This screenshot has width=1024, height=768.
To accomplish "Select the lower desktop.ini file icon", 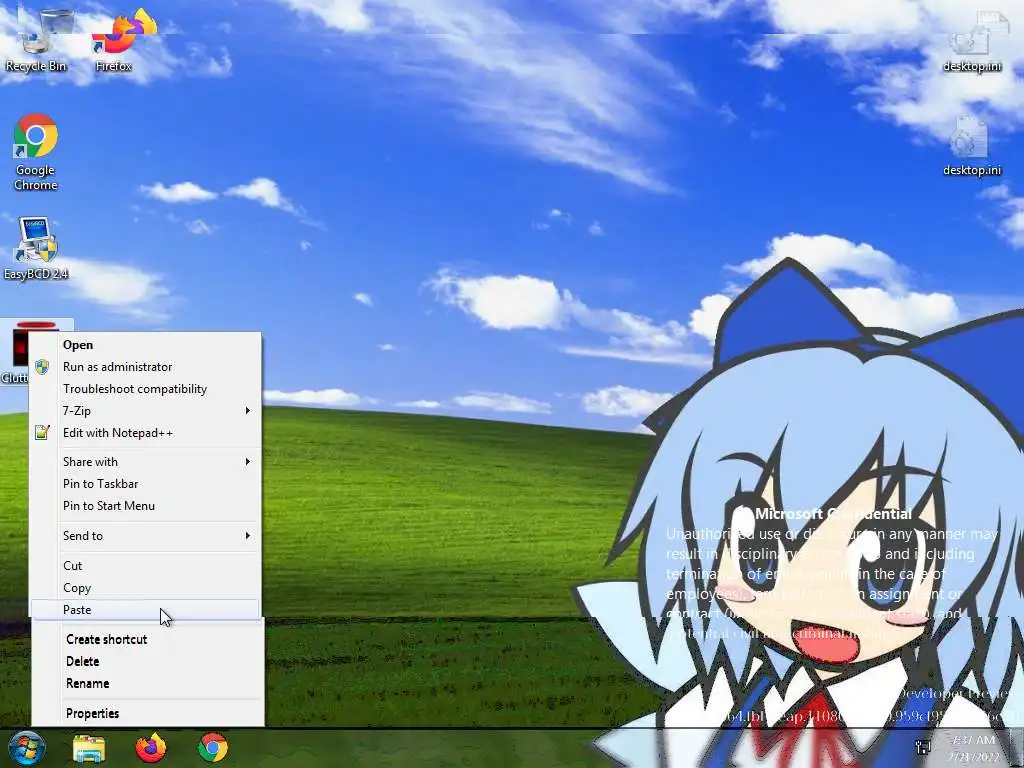I will [x=972, y=146].
